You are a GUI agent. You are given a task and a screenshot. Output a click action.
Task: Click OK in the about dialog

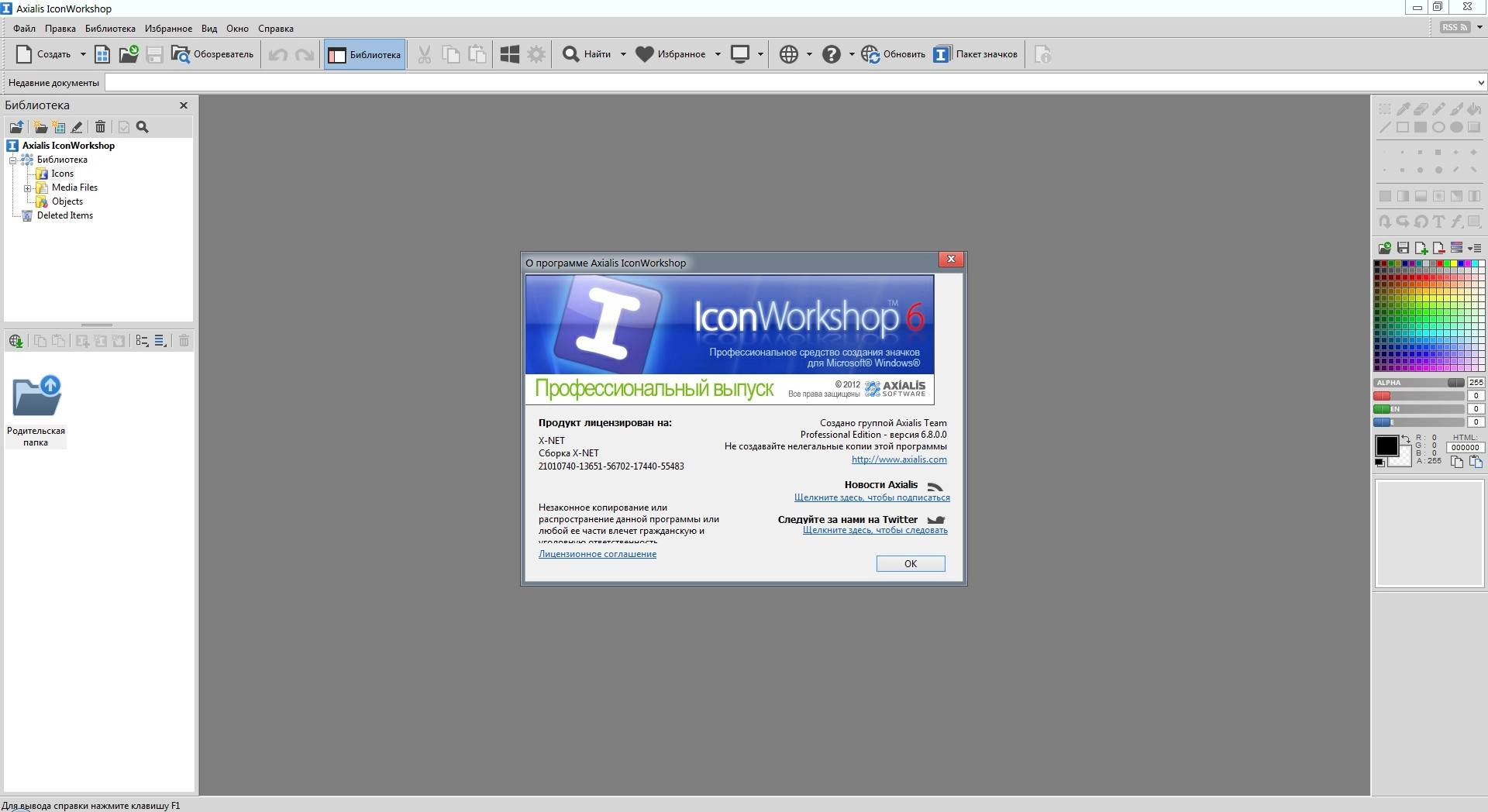click(911, 564)
